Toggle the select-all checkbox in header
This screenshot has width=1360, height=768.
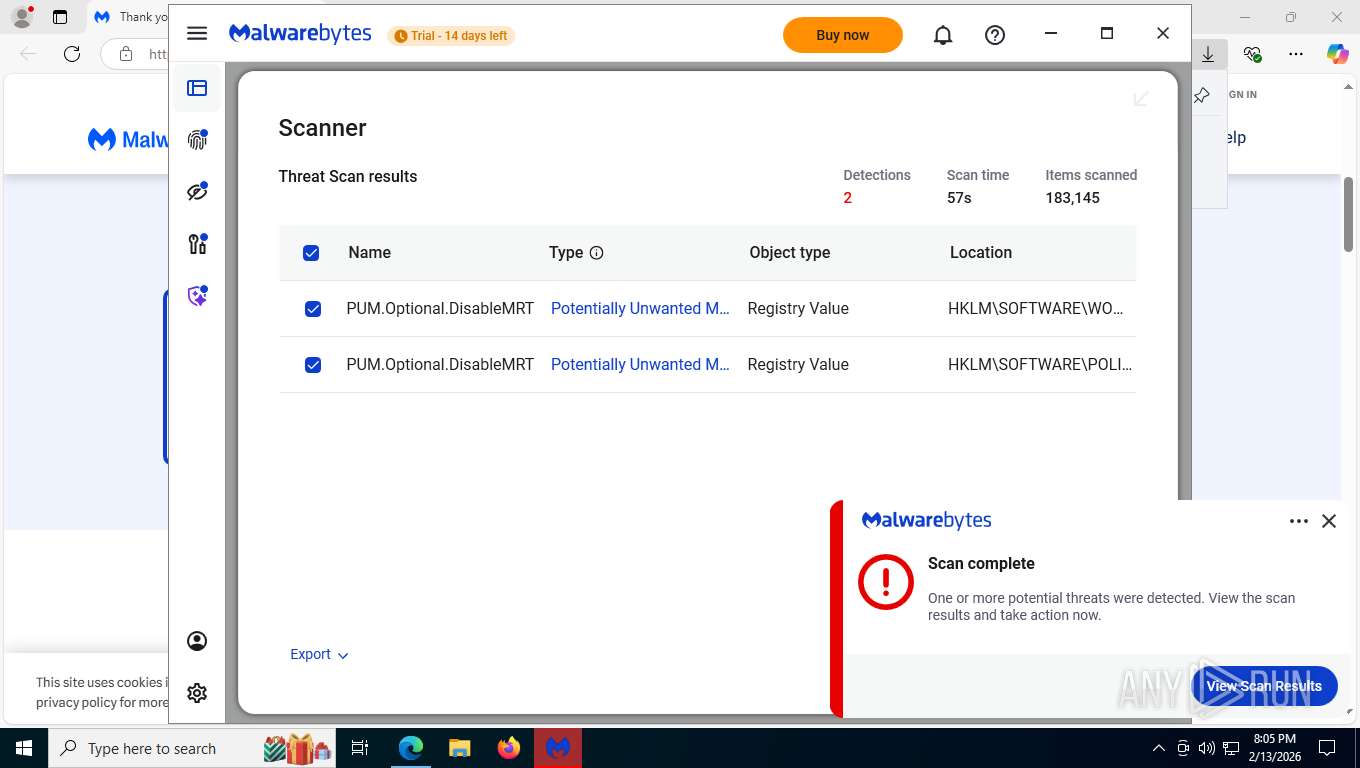click(311, 253)
